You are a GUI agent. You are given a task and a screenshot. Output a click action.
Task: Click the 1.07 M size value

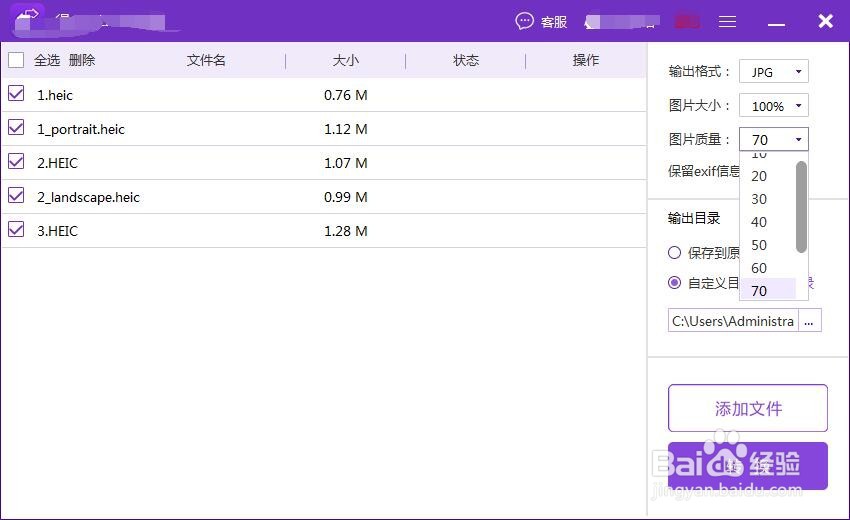pos(345,163)
